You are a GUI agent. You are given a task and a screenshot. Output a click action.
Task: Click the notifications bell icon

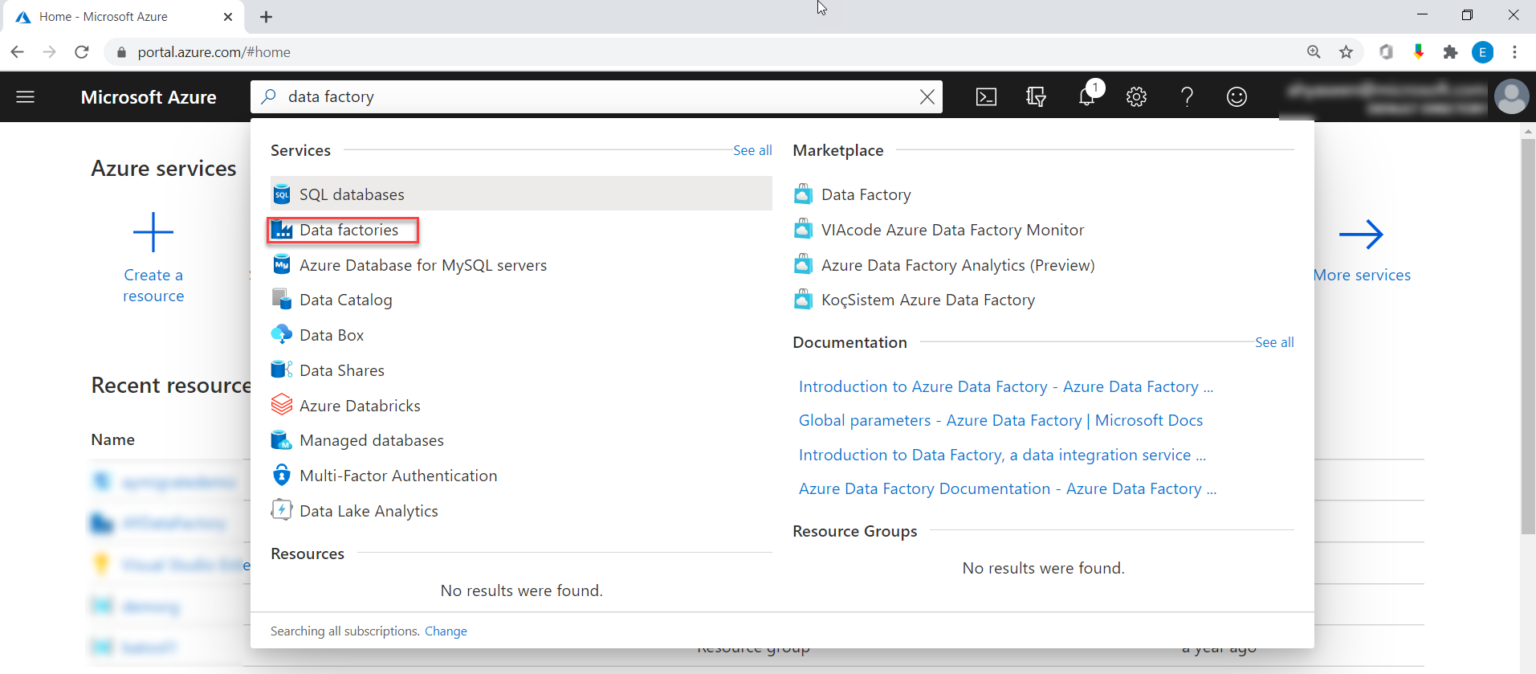(1086, 96)
